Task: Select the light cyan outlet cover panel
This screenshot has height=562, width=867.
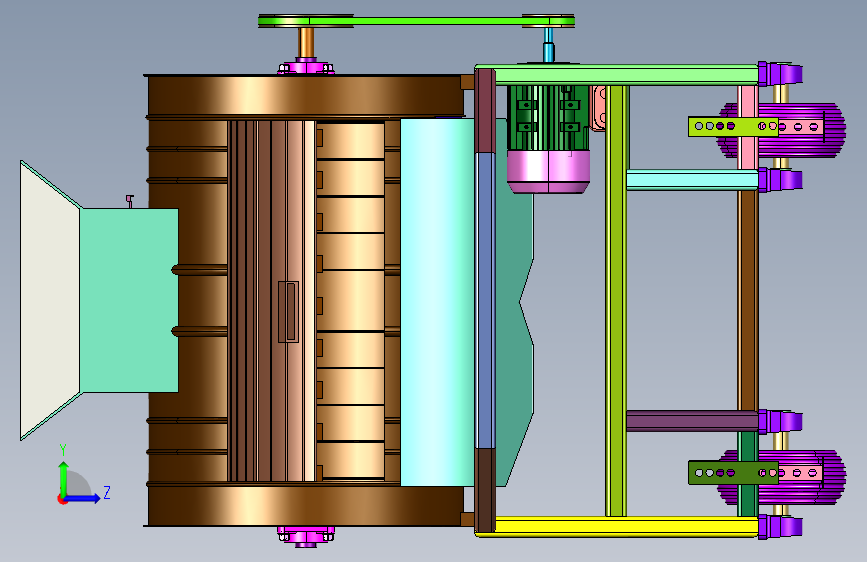Action: 437,302
